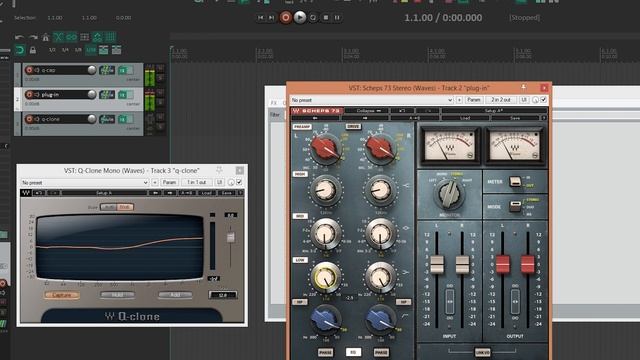Toggle grid lines icon in toolbar

(111, 38)
